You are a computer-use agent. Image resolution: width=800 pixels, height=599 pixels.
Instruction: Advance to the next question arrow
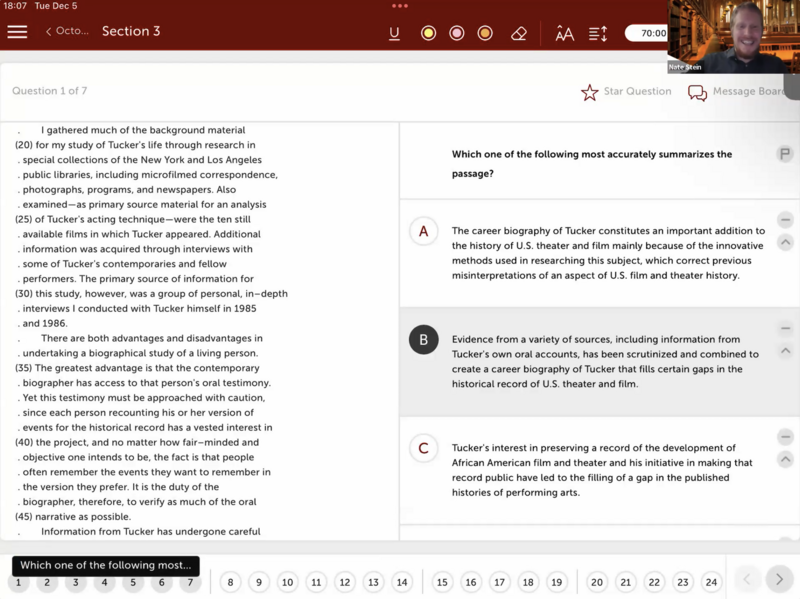(x=779, y=579)
